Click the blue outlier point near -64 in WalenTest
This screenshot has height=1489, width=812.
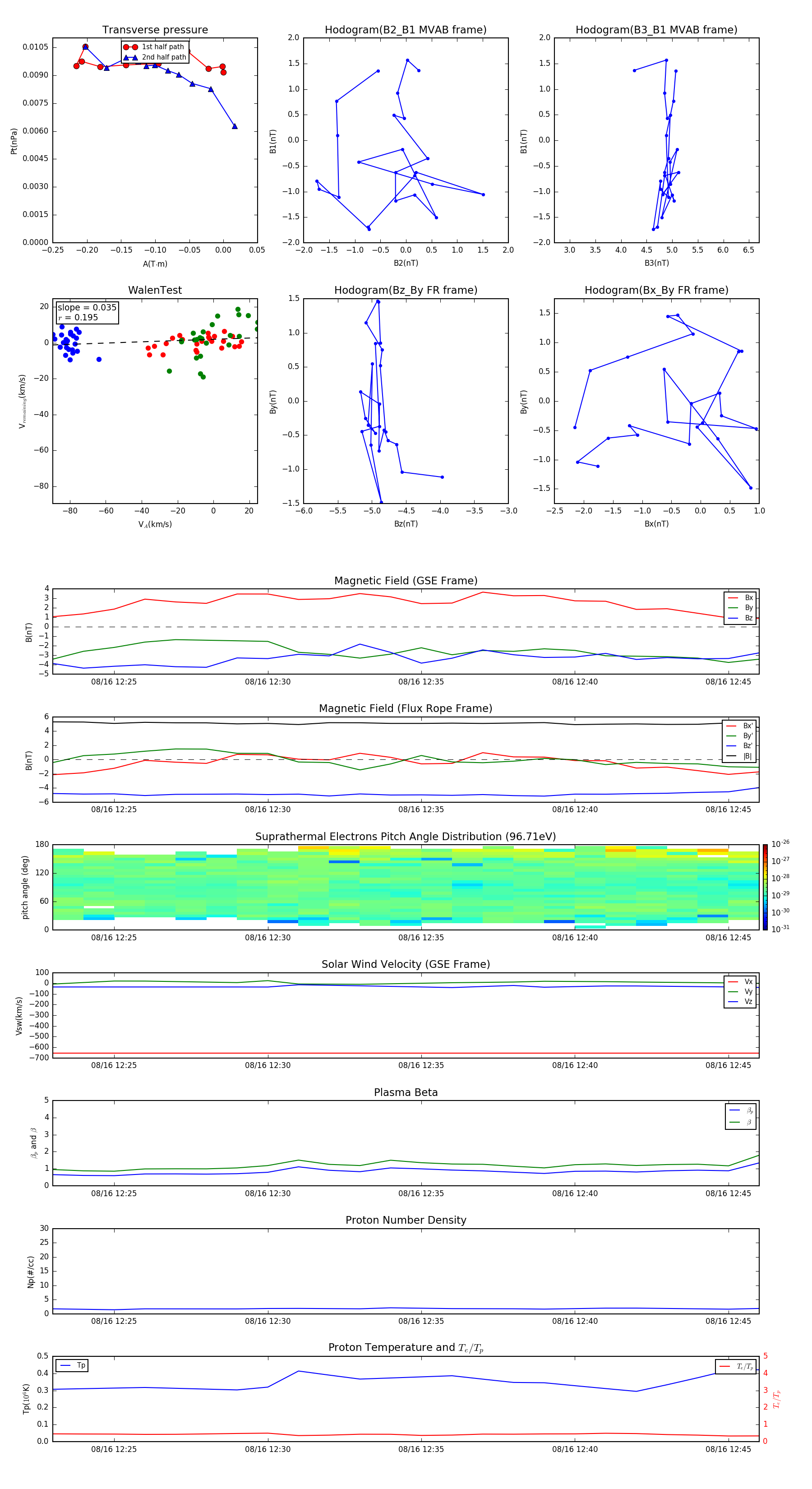click(x=99, y=360)
